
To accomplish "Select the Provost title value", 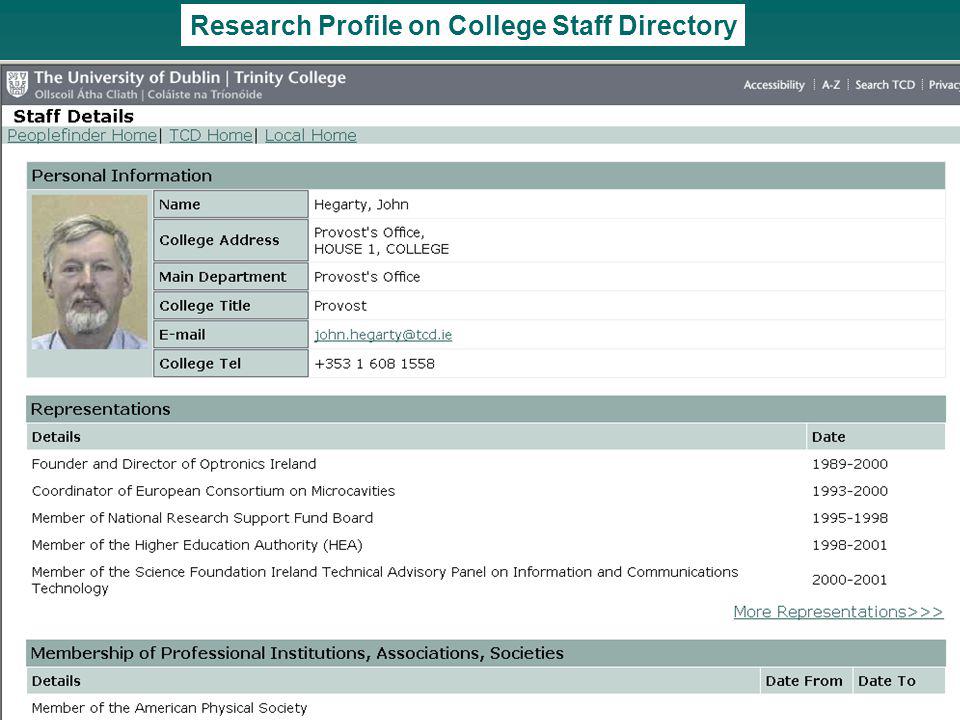I will [x=340, y=306].
